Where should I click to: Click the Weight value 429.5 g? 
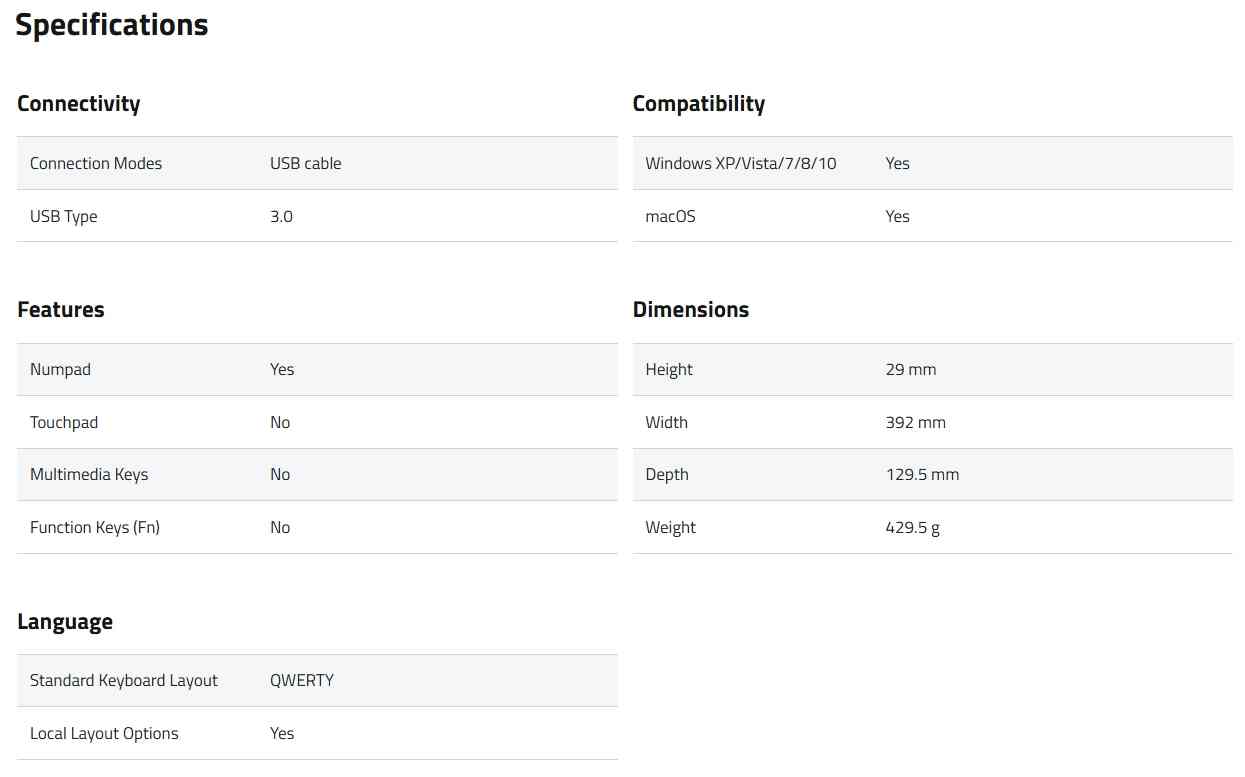click(x=912, y=527)
